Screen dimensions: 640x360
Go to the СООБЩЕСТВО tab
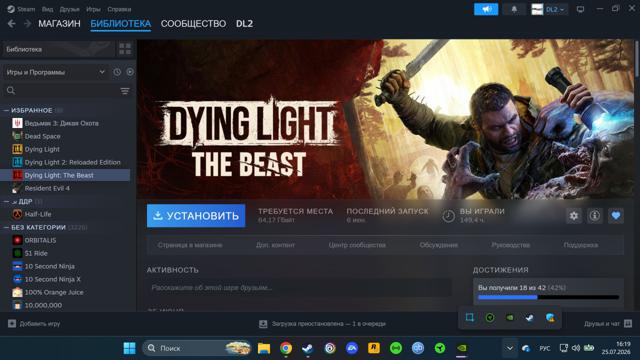pyautogui.click(x=193, y=24)
